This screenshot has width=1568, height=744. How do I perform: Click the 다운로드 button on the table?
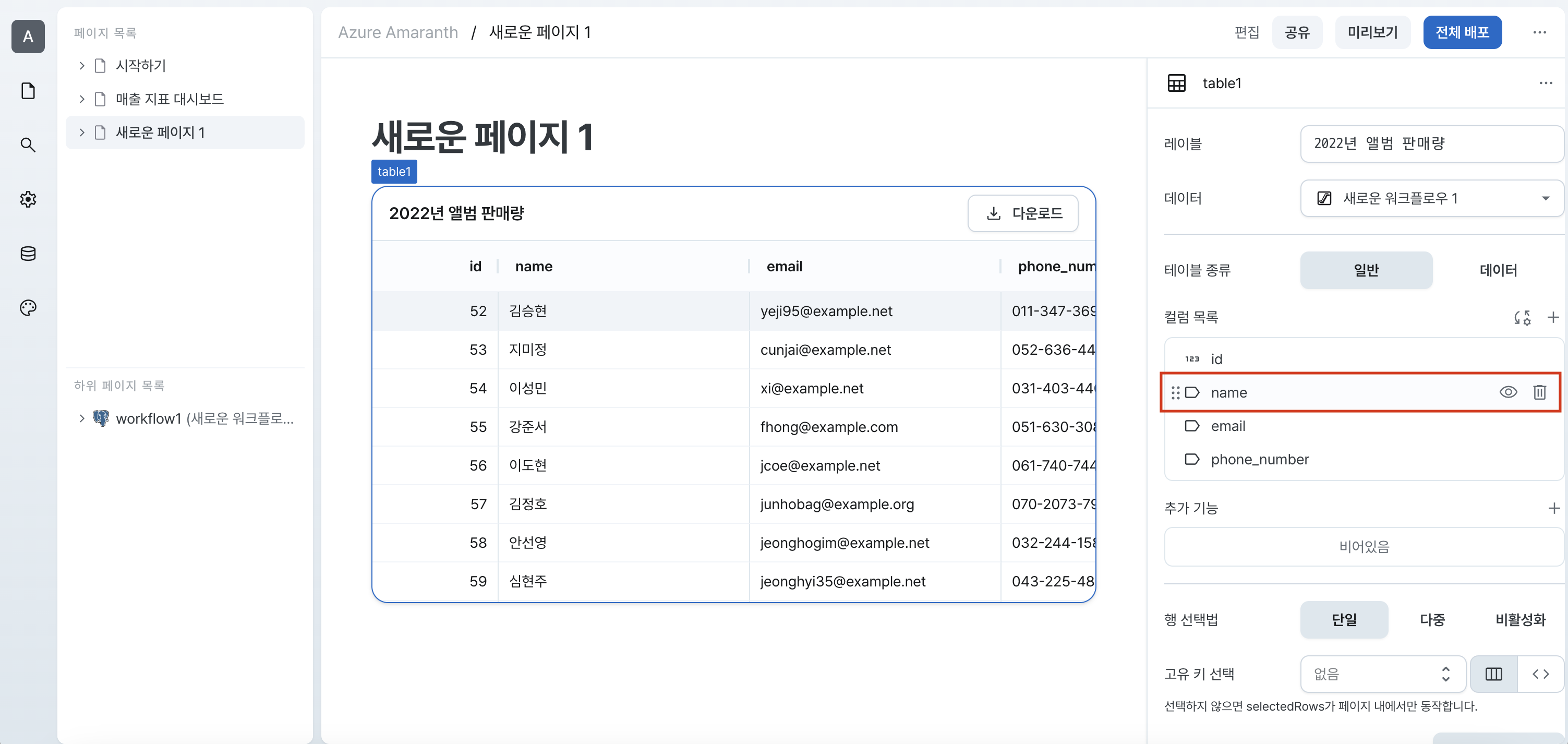click(1022, 213)
